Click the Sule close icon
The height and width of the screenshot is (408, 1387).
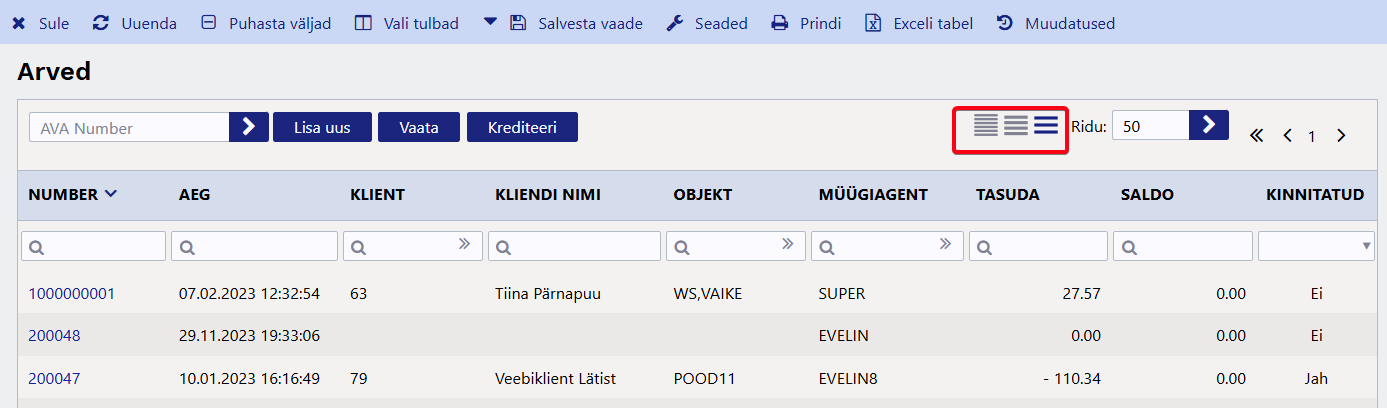tap(19, 23)
